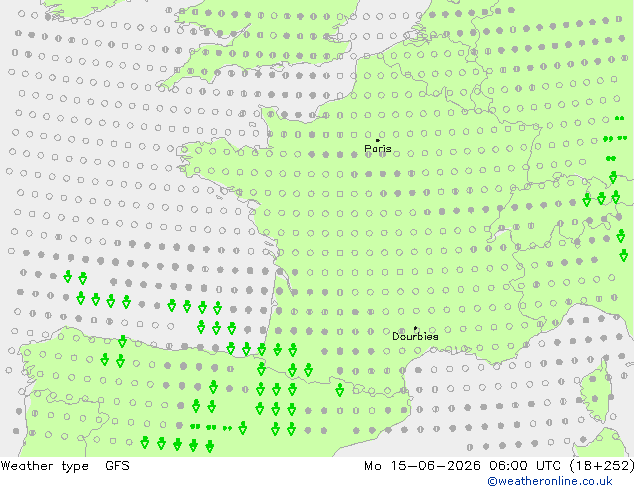634x490 pixels.
Task: Open the weatheronline.co.uk copyright link
Action: [550, 481]
